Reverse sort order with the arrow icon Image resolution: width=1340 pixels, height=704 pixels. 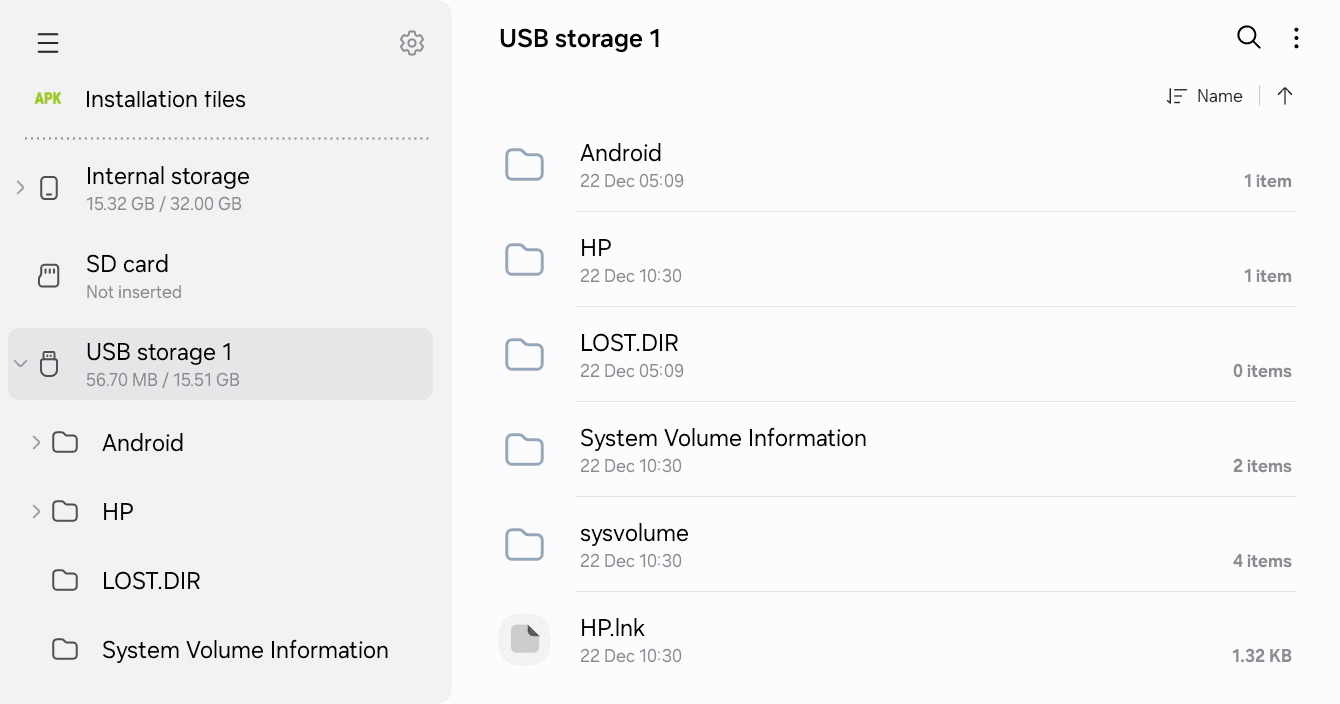pos(1285,96)
